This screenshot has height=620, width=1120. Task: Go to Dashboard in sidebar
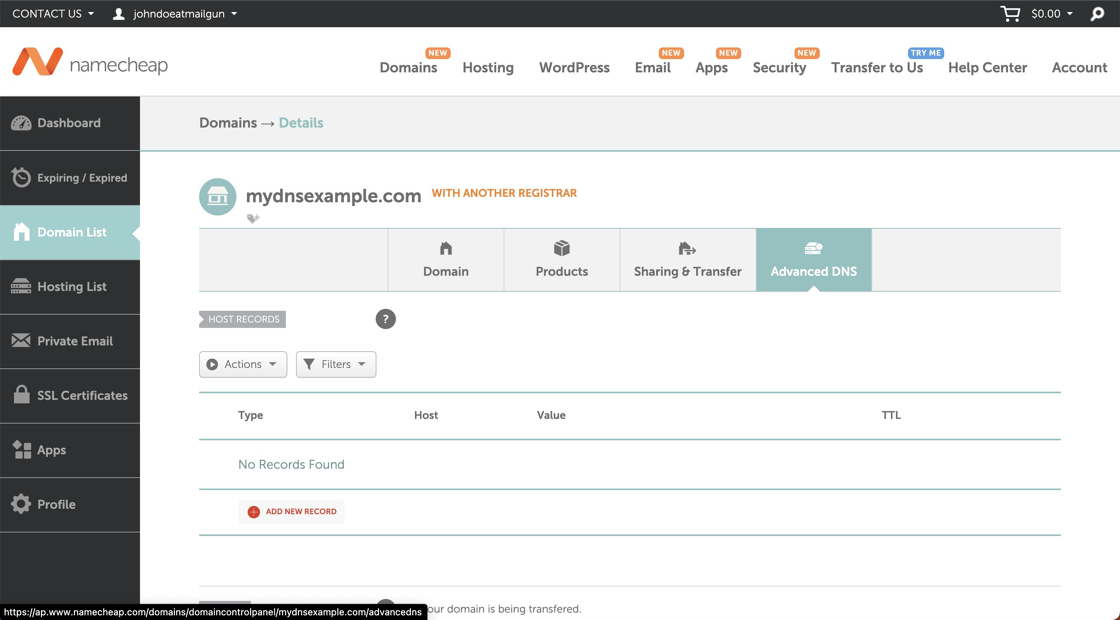click(70, 123)
